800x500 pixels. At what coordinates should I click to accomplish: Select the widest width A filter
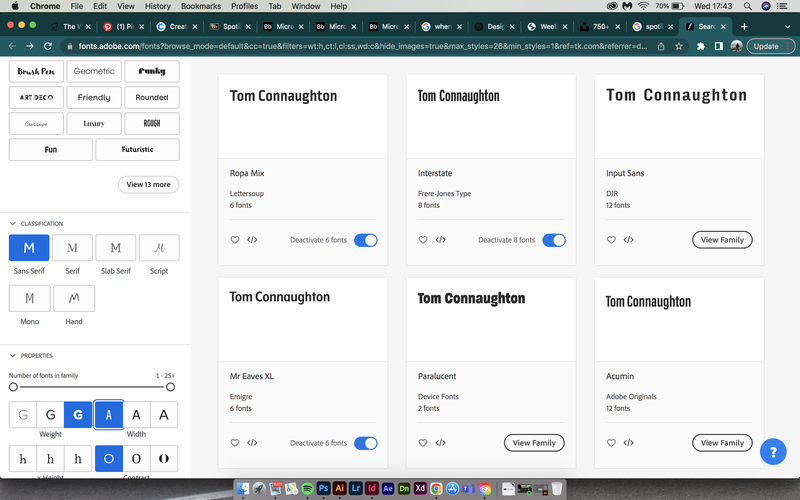tap(164, 415)
